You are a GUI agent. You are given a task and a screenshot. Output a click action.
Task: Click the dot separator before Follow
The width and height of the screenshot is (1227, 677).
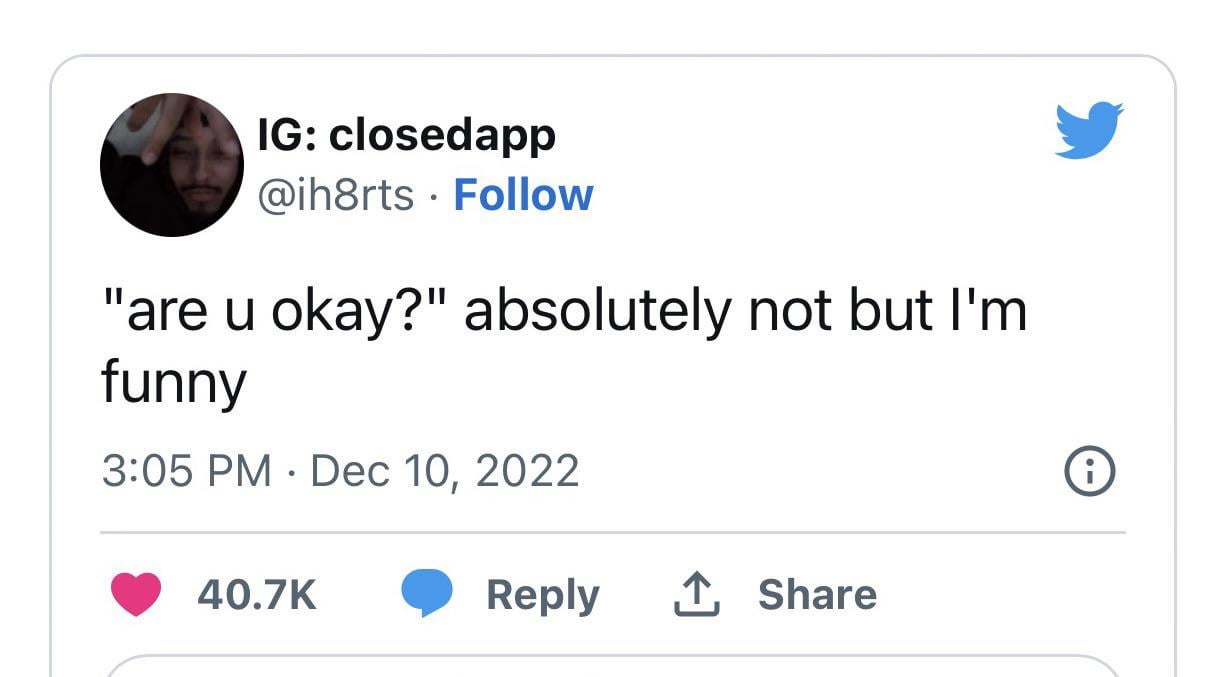[x=434, y=194]
